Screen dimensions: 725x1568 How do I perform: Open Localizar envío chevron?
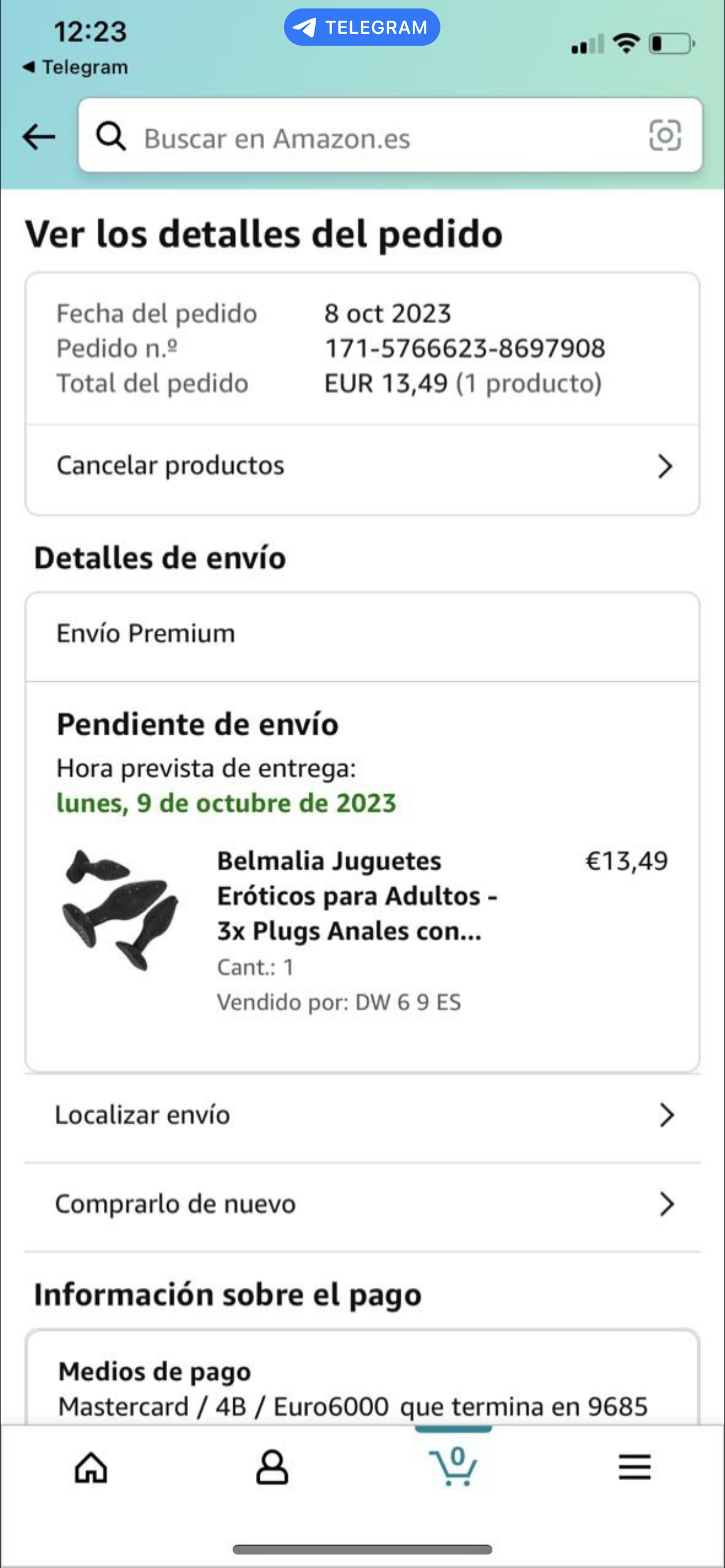pos(667,1115)
